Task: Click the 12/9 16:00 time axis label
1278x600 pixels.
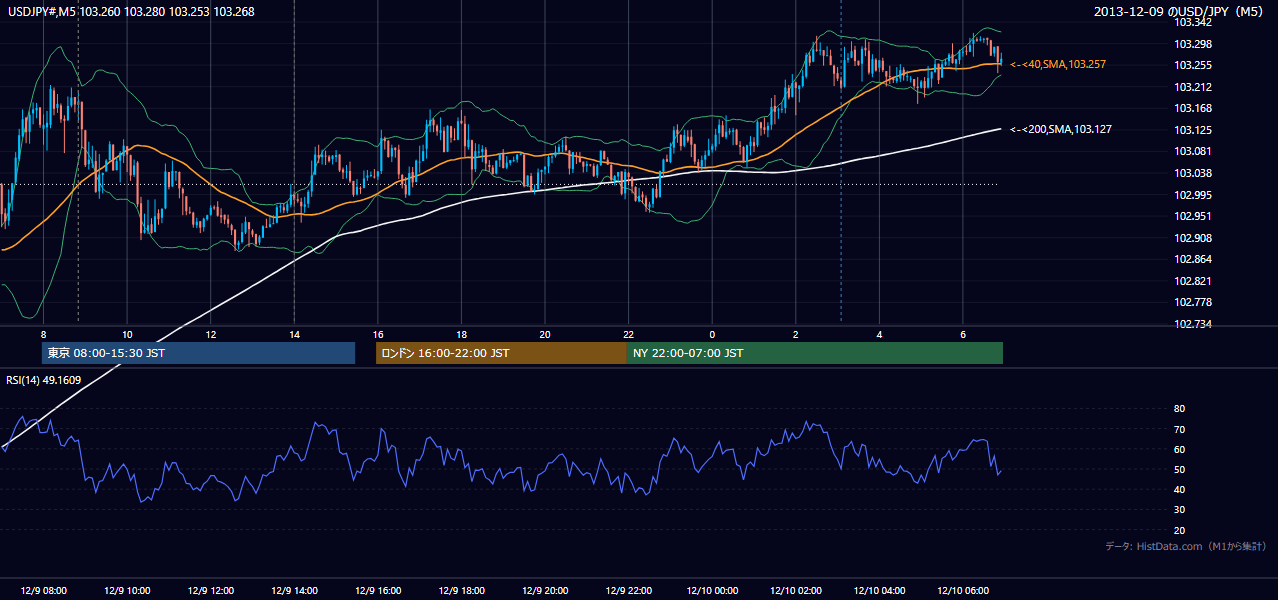Action: (377, 591)
